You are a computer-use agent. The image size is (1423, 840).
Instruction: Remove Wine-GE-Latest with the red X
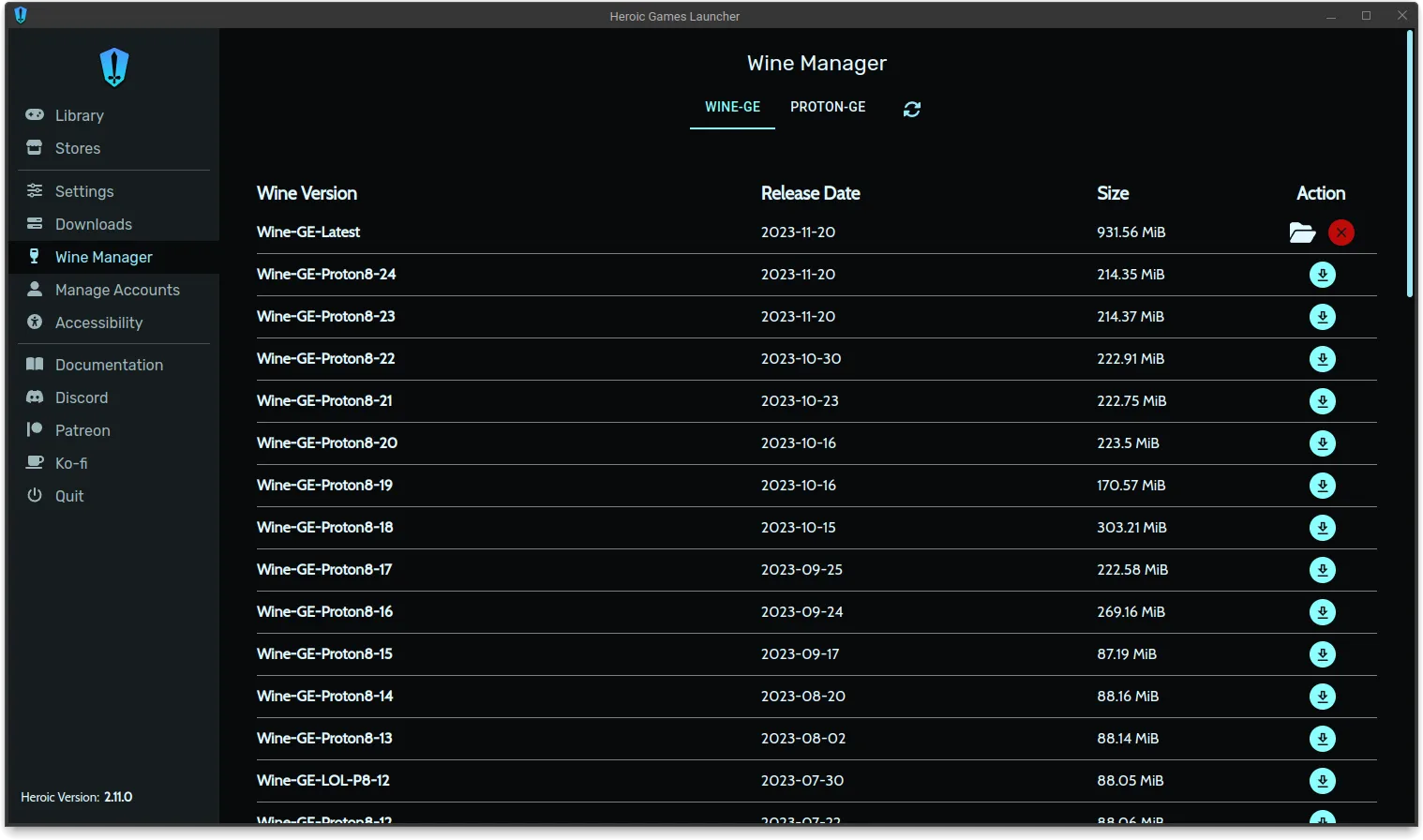pos(1341,232)
